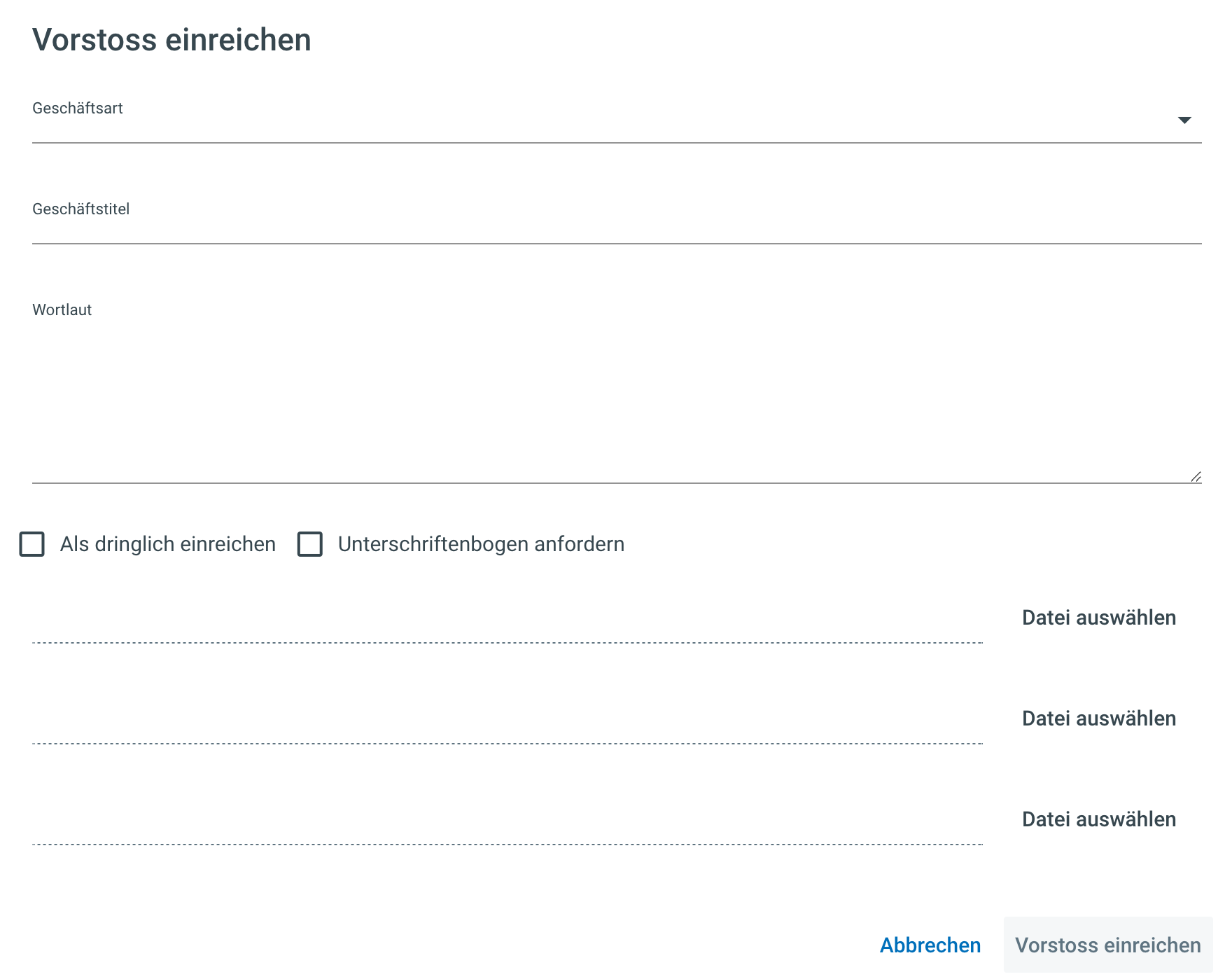This screenshot has width=1232, height=979.
Task: Tick the 'Als dringlich einreichen' checkbox box
Action: click(x=32, y=544)
